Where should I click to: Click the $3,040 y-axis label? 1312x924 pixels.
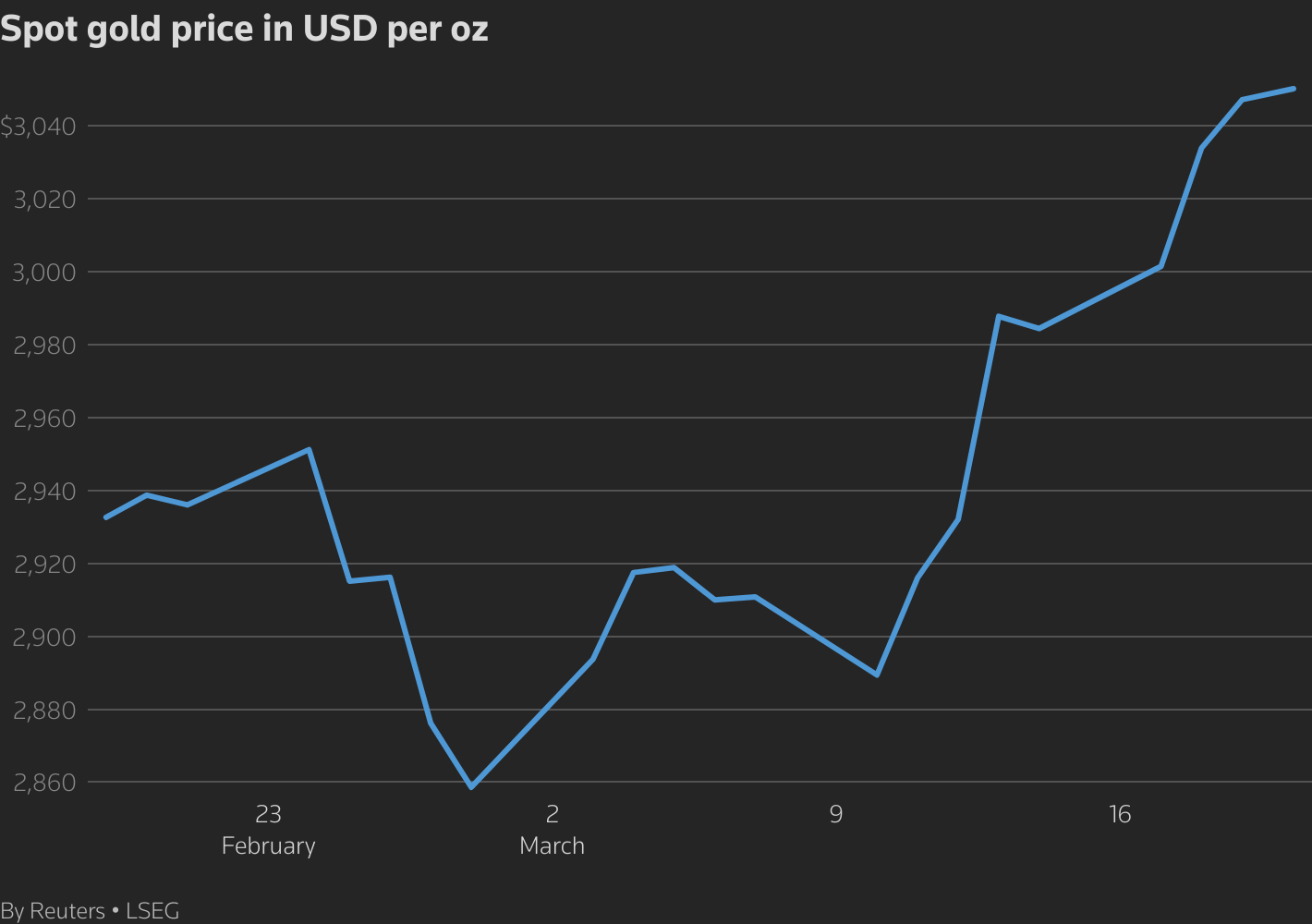click(38, 127)
